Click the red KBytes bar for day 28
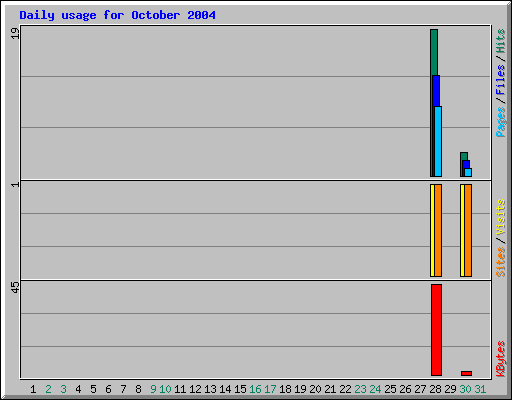The height and width of the screenshot is (400, 512). pos(436,330)
